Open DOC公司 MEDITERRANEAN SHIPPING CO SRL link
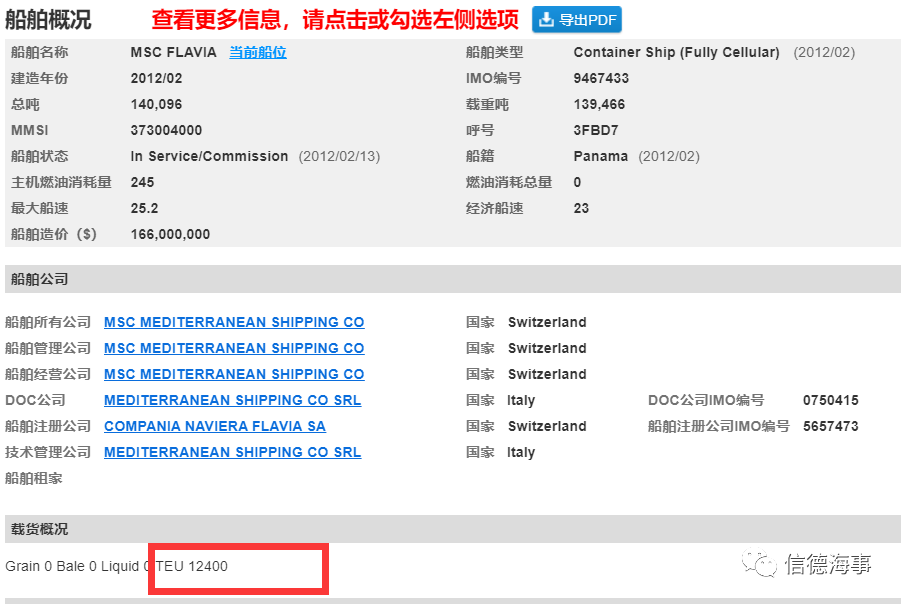Screen dimensions: 901x604 tap(233, 400)
